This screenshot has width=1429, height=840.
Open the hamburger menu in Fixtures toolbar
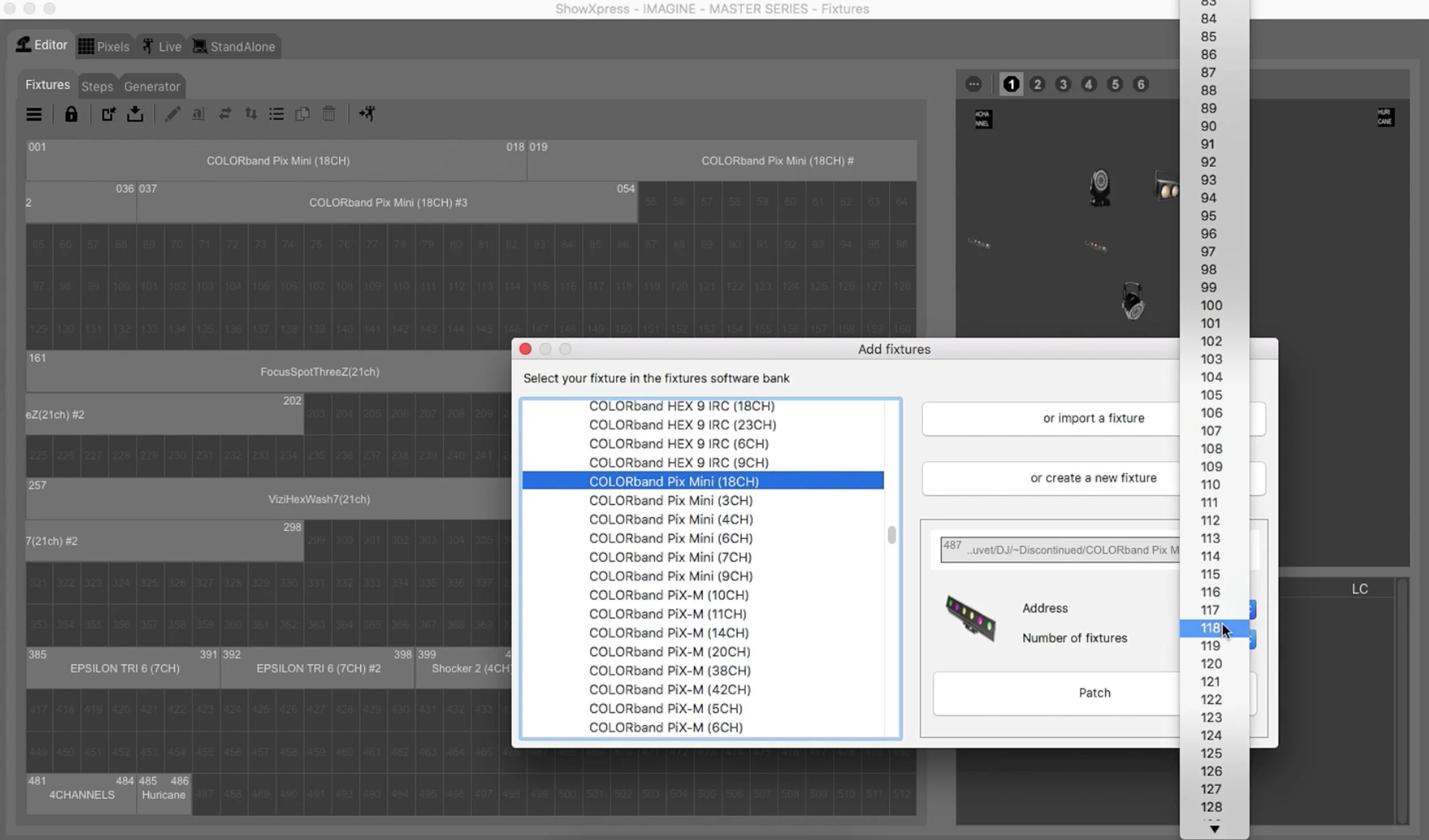(34, 114)
